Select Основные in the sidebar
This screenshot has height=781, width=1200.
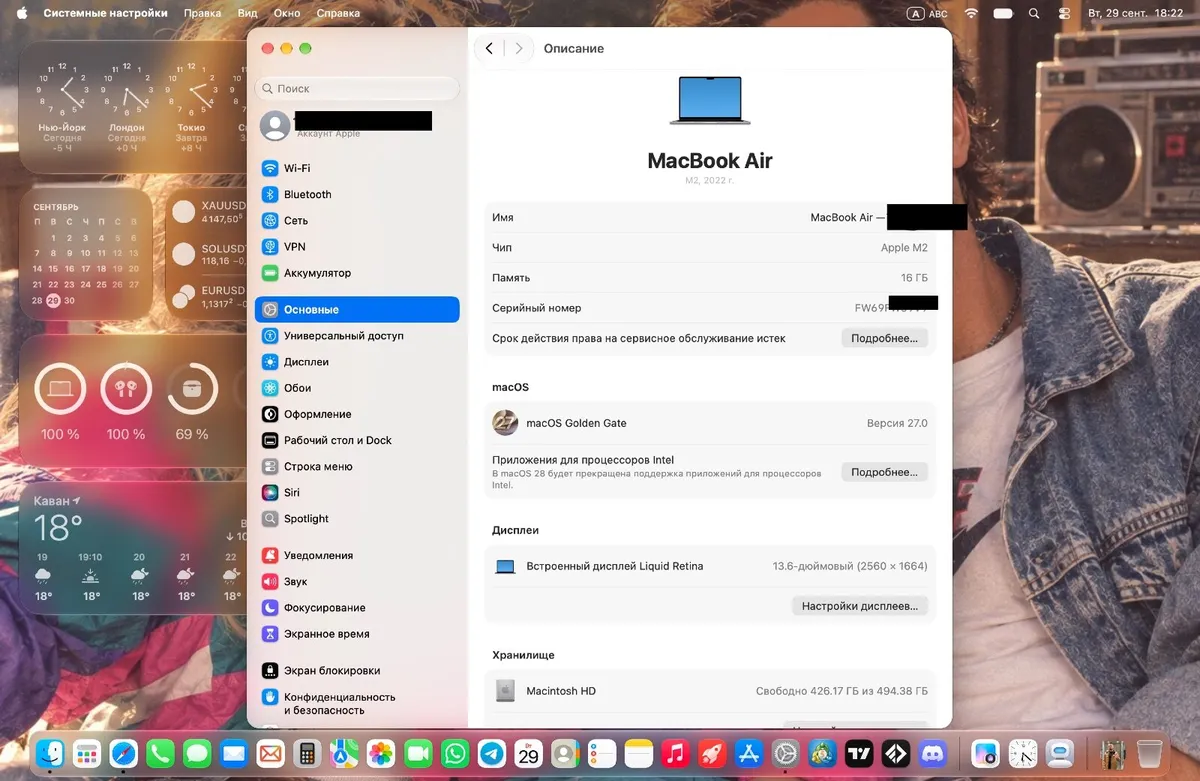[357, 309]
